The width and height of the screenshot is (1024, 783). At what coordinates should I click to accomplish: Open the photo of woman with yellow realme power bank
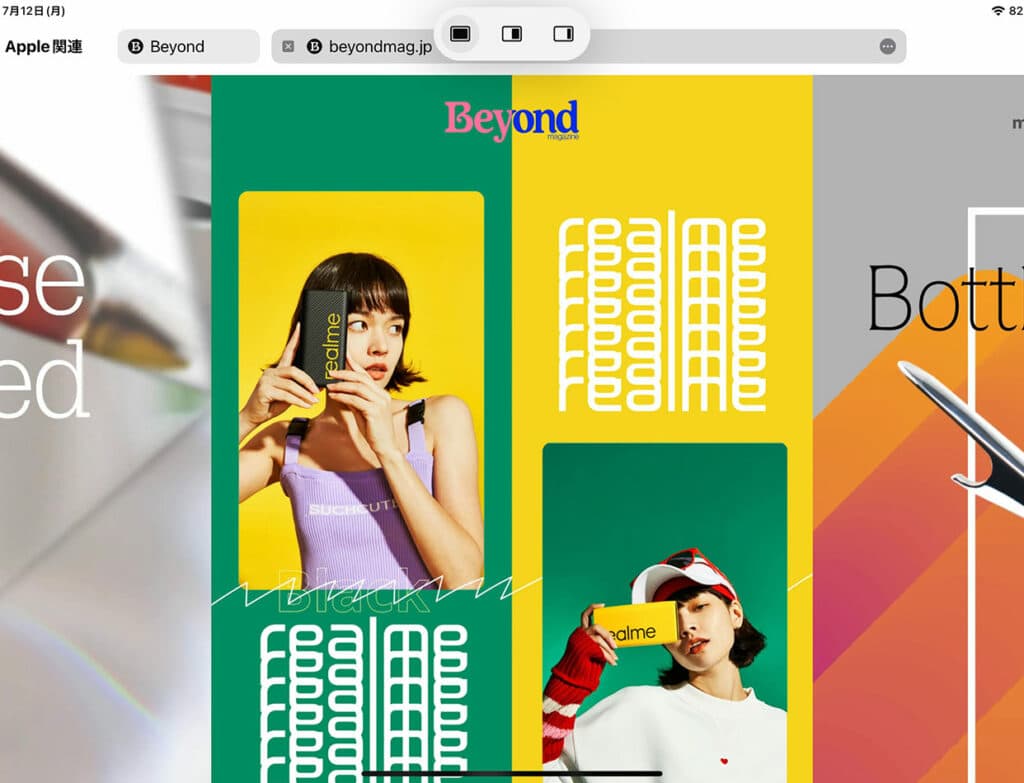point(665,613)
